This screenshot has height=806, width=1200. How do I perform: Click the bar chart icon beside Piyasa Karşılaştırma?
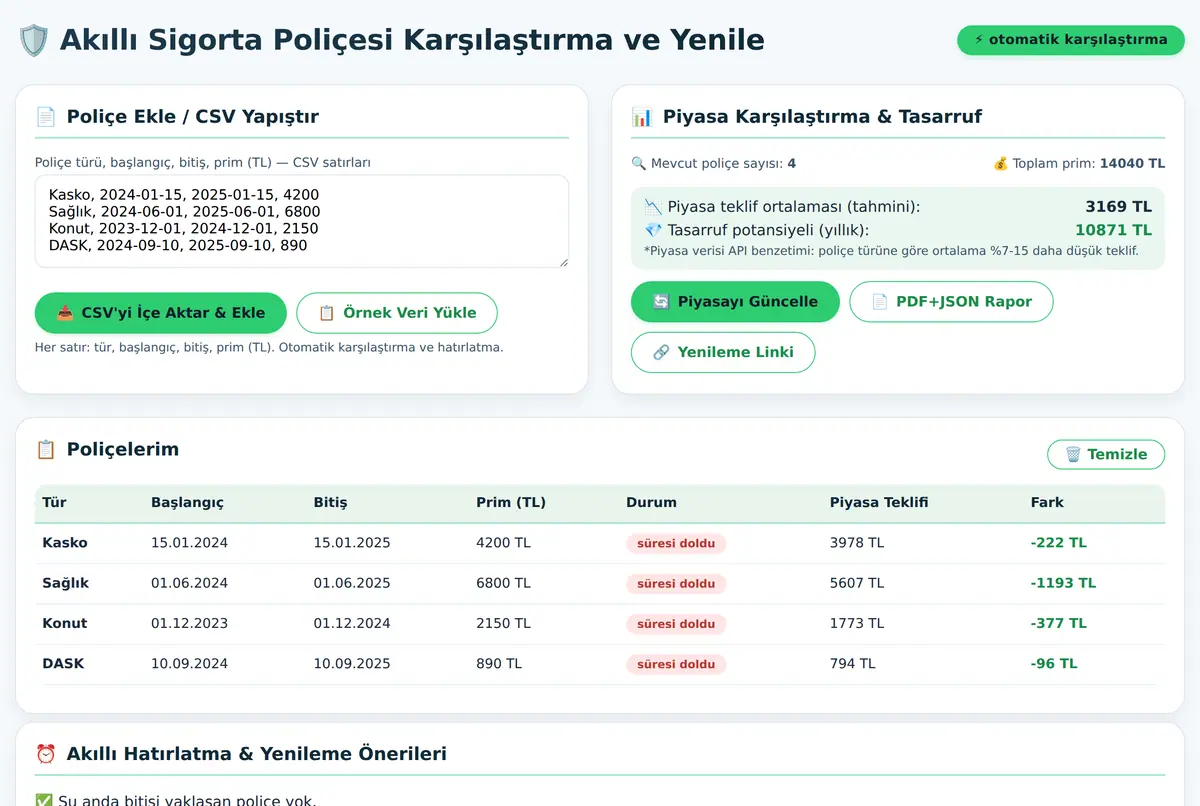(642, 117)
